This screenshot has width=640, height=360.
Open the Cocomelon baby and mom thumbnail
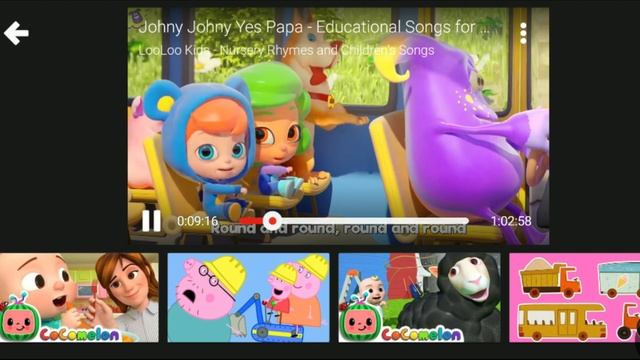coord(79,298)
